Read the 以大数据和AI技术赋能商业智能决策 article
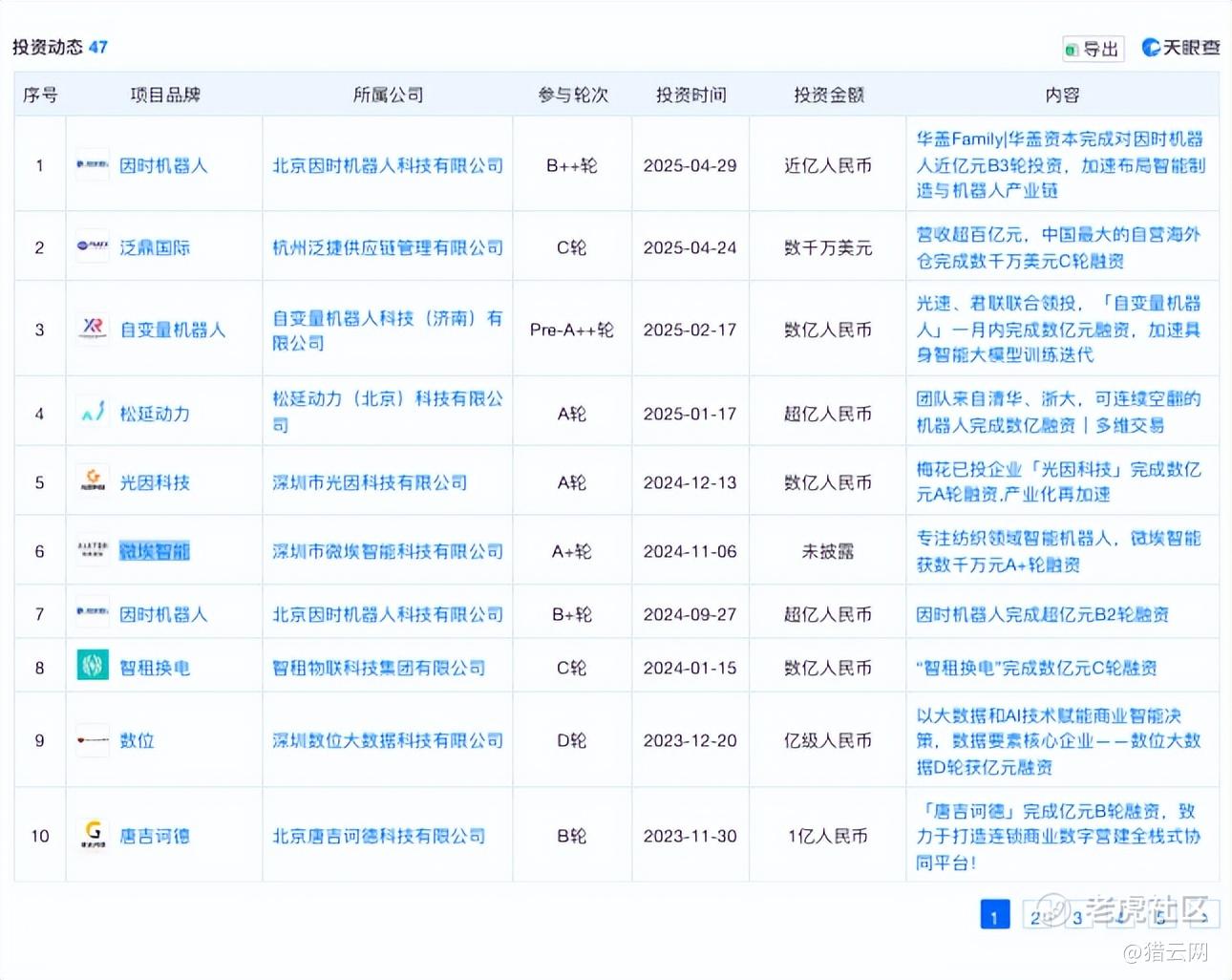 click(x=1058, y=740)
